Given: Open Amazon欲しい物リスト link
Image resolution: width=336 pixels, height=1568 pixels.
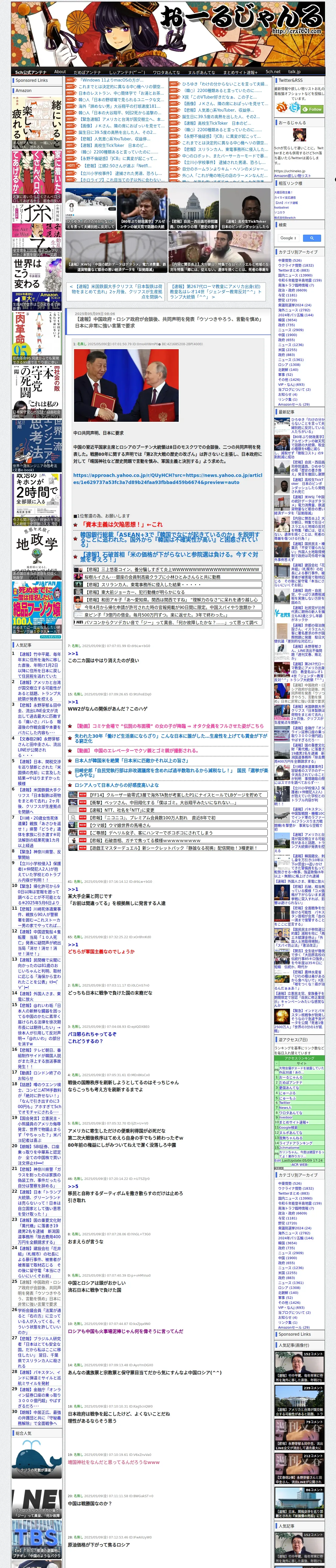Looking at the screenshot, I should coord(293,175).
